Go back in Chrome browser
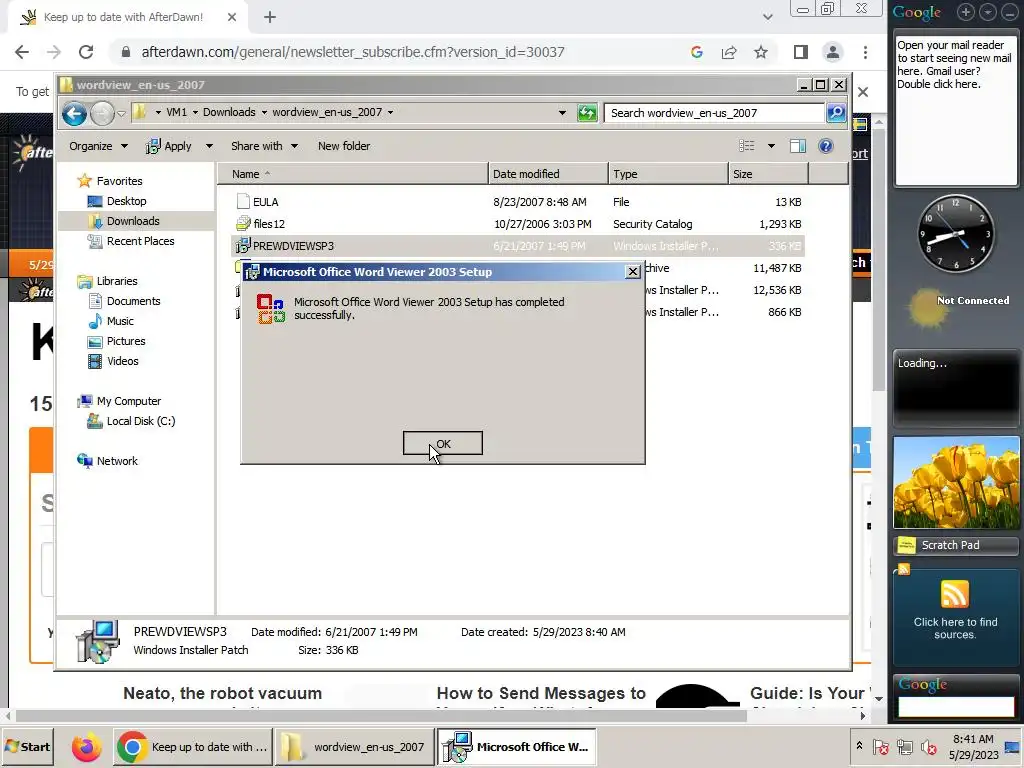This screenshot has height=768, width=1024. click(x=22, y=52)
